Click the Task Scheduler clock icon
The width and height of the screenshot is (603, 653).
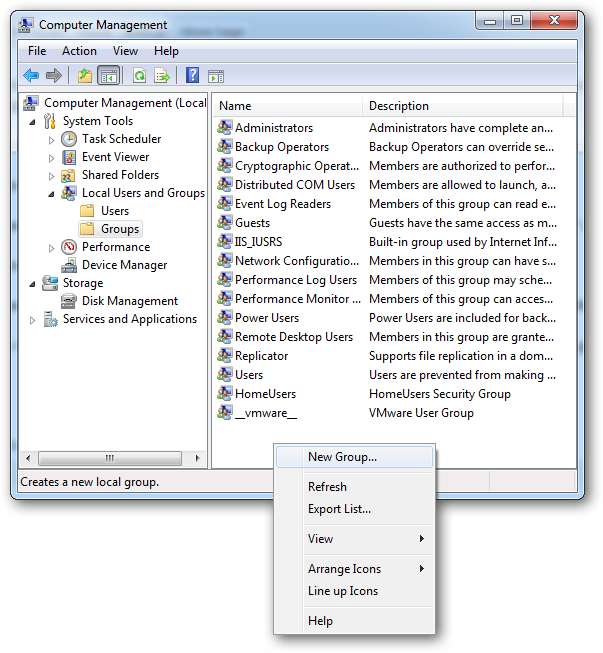[69, 139]
